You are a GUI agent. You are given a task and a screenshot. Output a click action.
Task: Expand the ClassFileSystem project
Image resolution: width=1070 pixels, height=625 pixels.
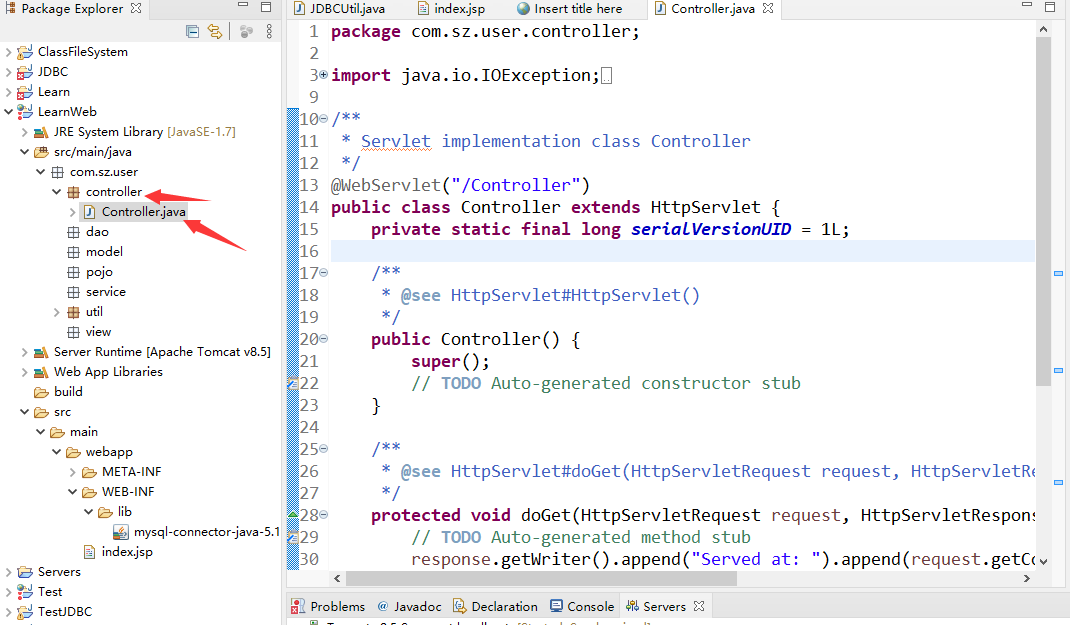pyautogui.click(x=8, y=52)
